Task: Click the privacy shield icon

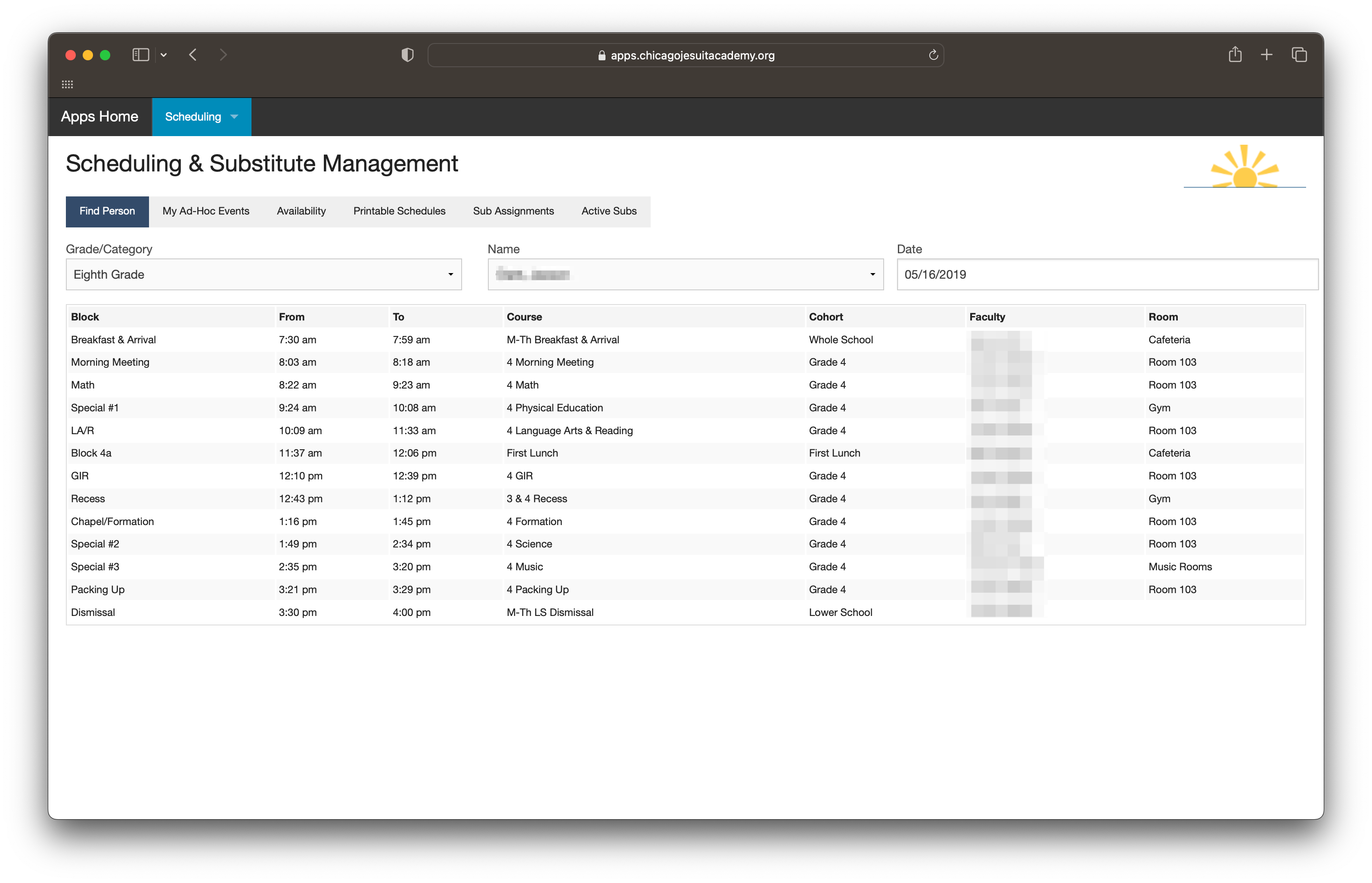Action: [407, 55]
